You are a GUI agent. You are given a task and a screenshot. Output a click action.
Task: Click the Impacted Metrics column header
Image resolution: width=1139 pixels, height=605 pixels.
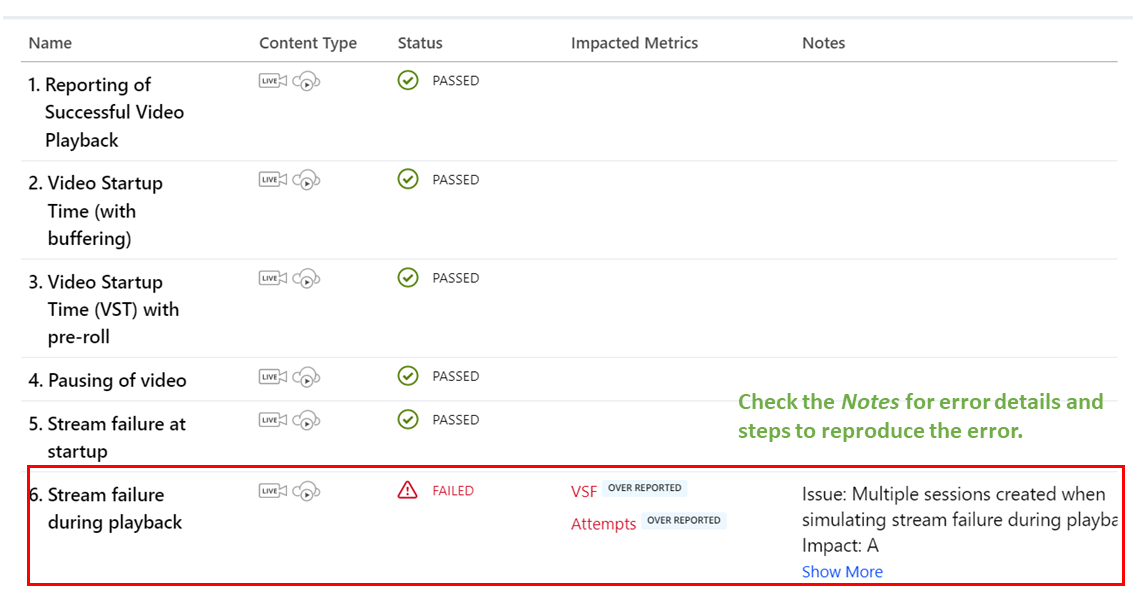coord(634,43)
